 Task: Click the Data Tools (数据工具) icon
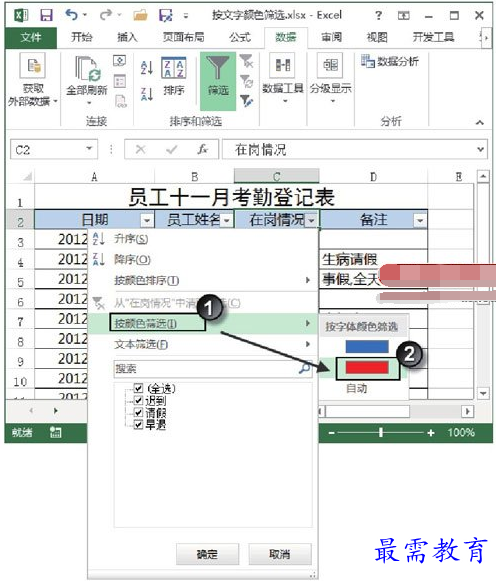(x=283, y=65)
